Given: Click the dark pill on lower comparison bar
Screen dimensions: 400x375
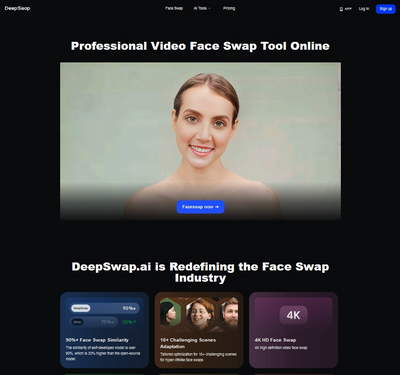Looking at the screenshot, I should point(77,322).
